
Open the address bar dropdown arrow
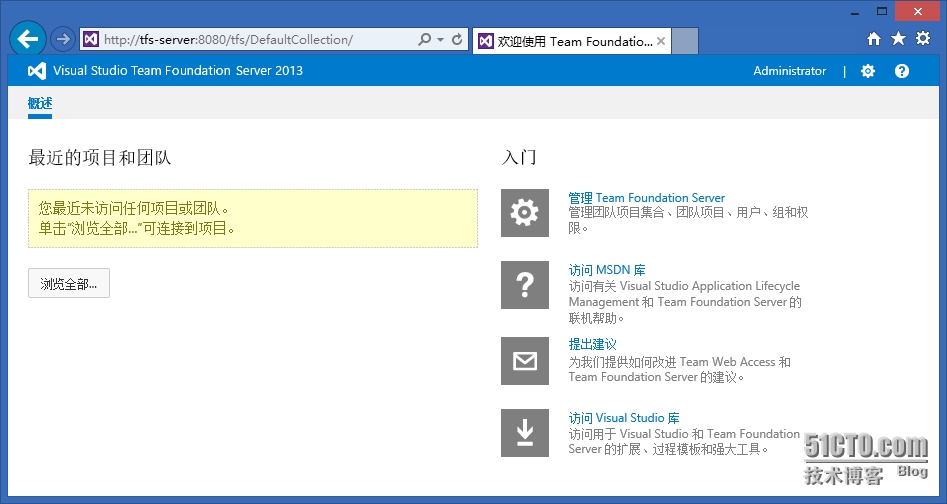tap(440, 40)
